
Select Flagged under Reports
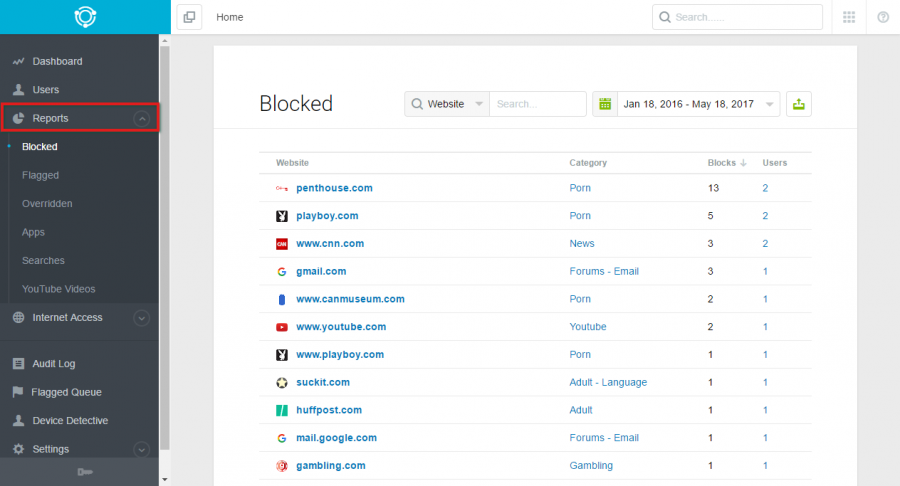click(40, 175)
